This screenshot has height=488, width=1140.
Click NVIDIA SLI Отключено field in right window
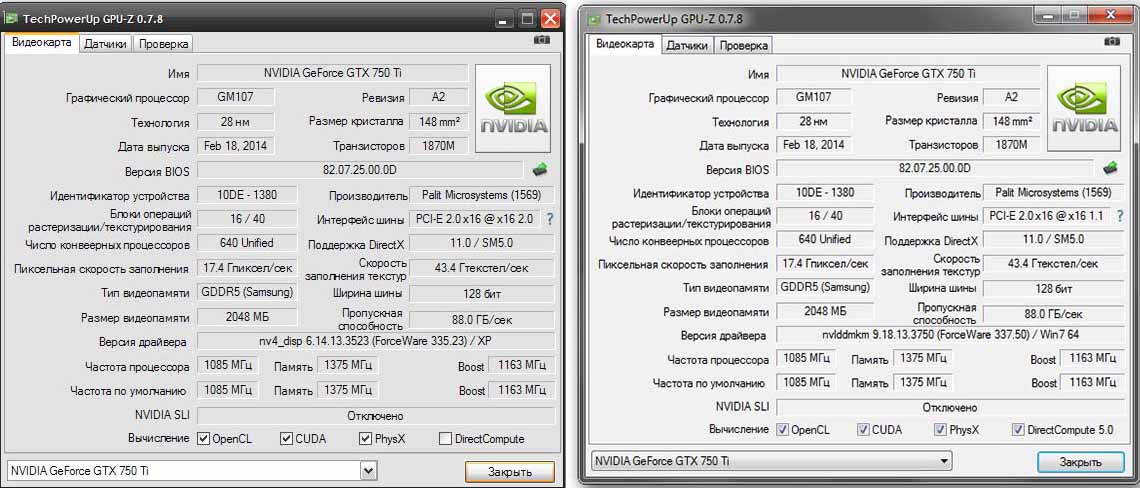coord(950,407)
